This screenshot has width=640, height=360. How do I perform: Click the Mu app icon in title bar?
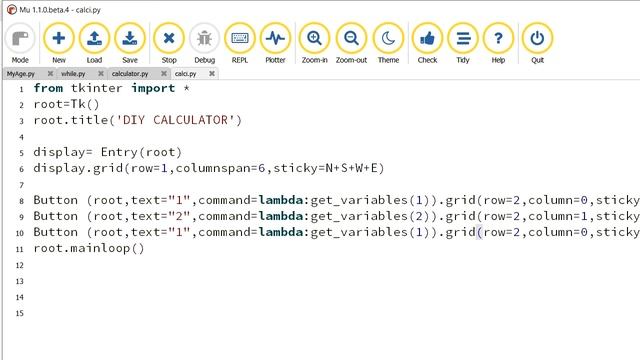pyautogui.click(x=11, y=9)
